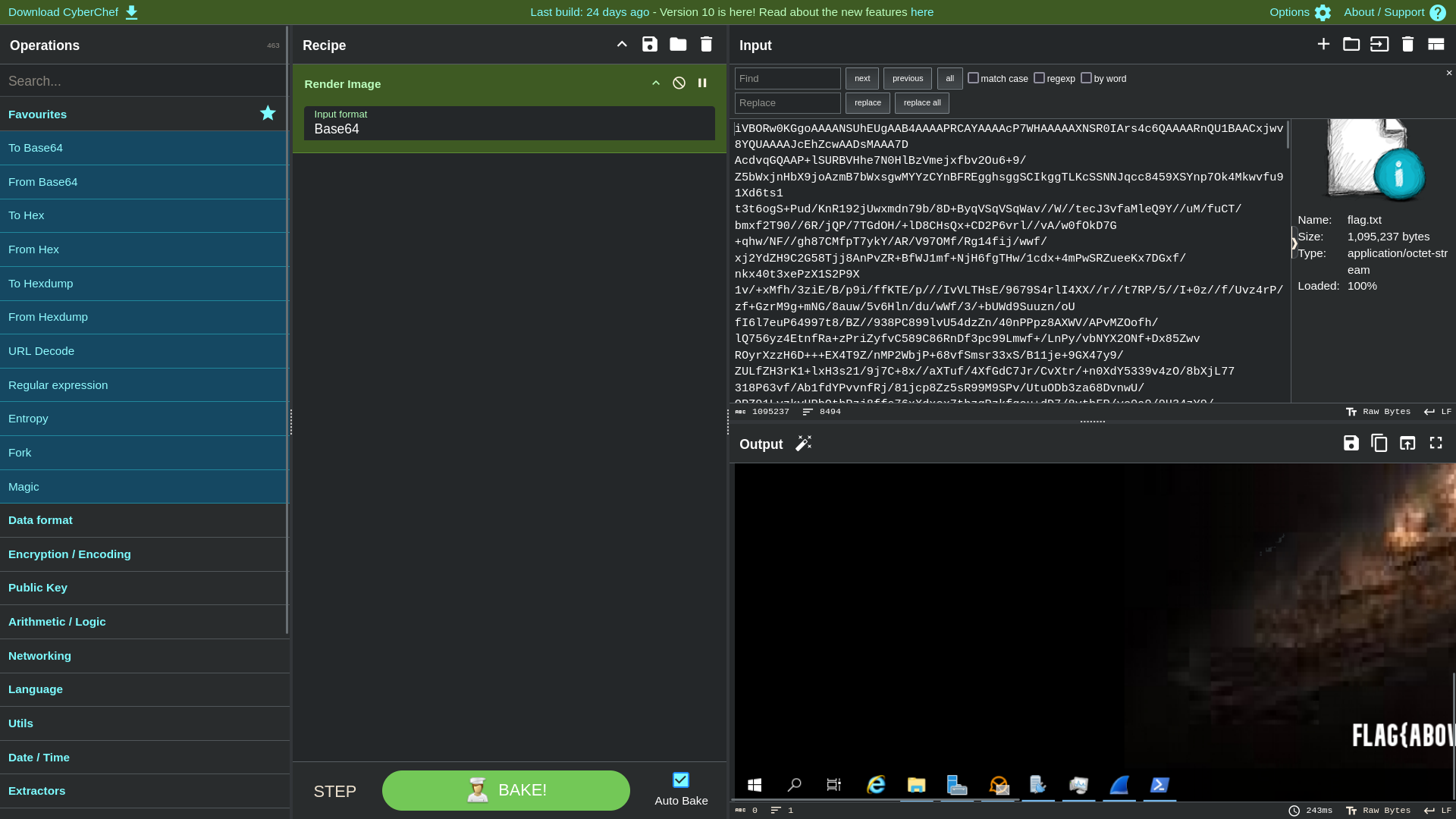Clear the recipe with the trash icon

(x=706, y=45)
